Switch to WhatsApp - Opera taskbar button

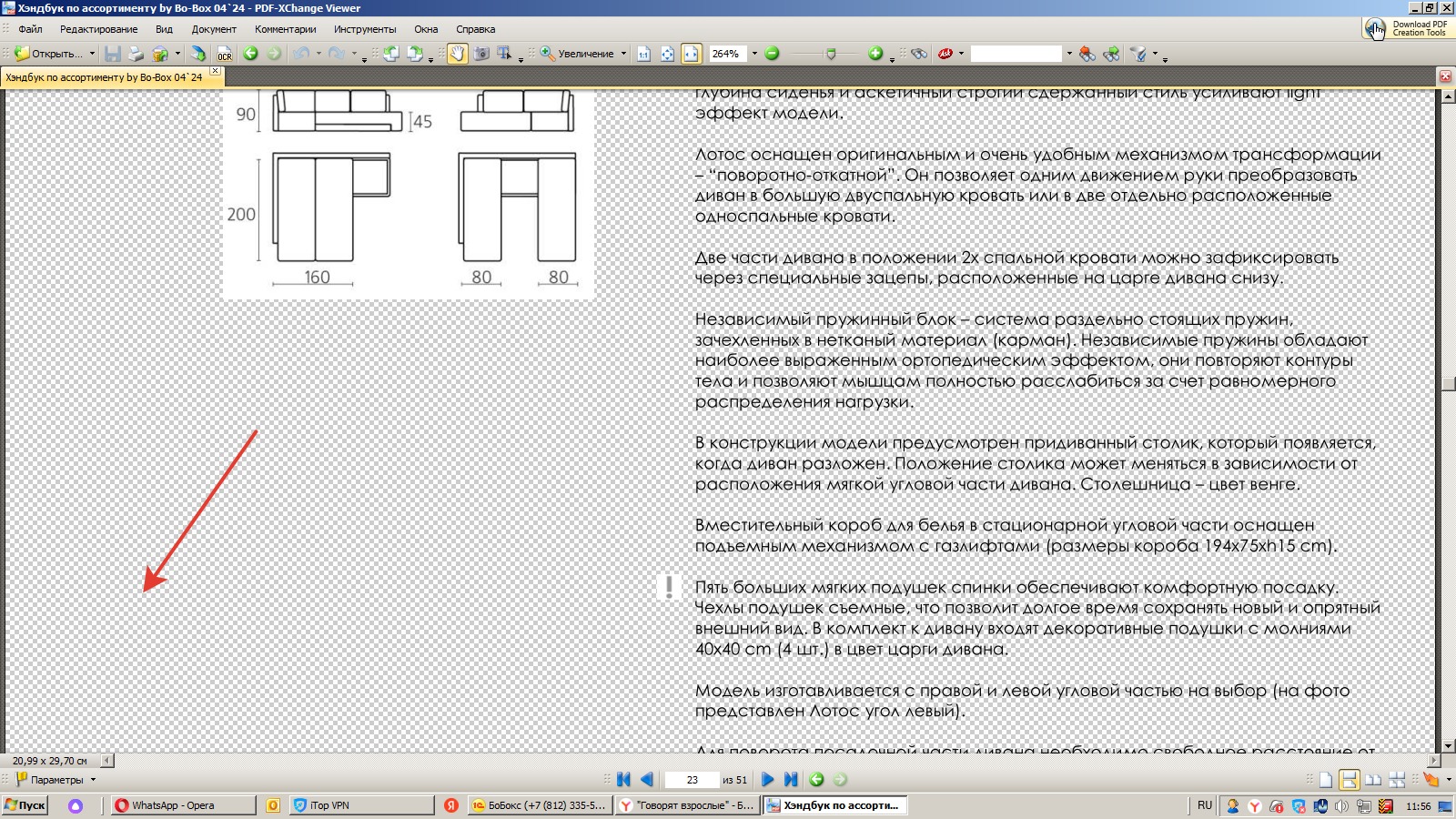click(183, 805)
